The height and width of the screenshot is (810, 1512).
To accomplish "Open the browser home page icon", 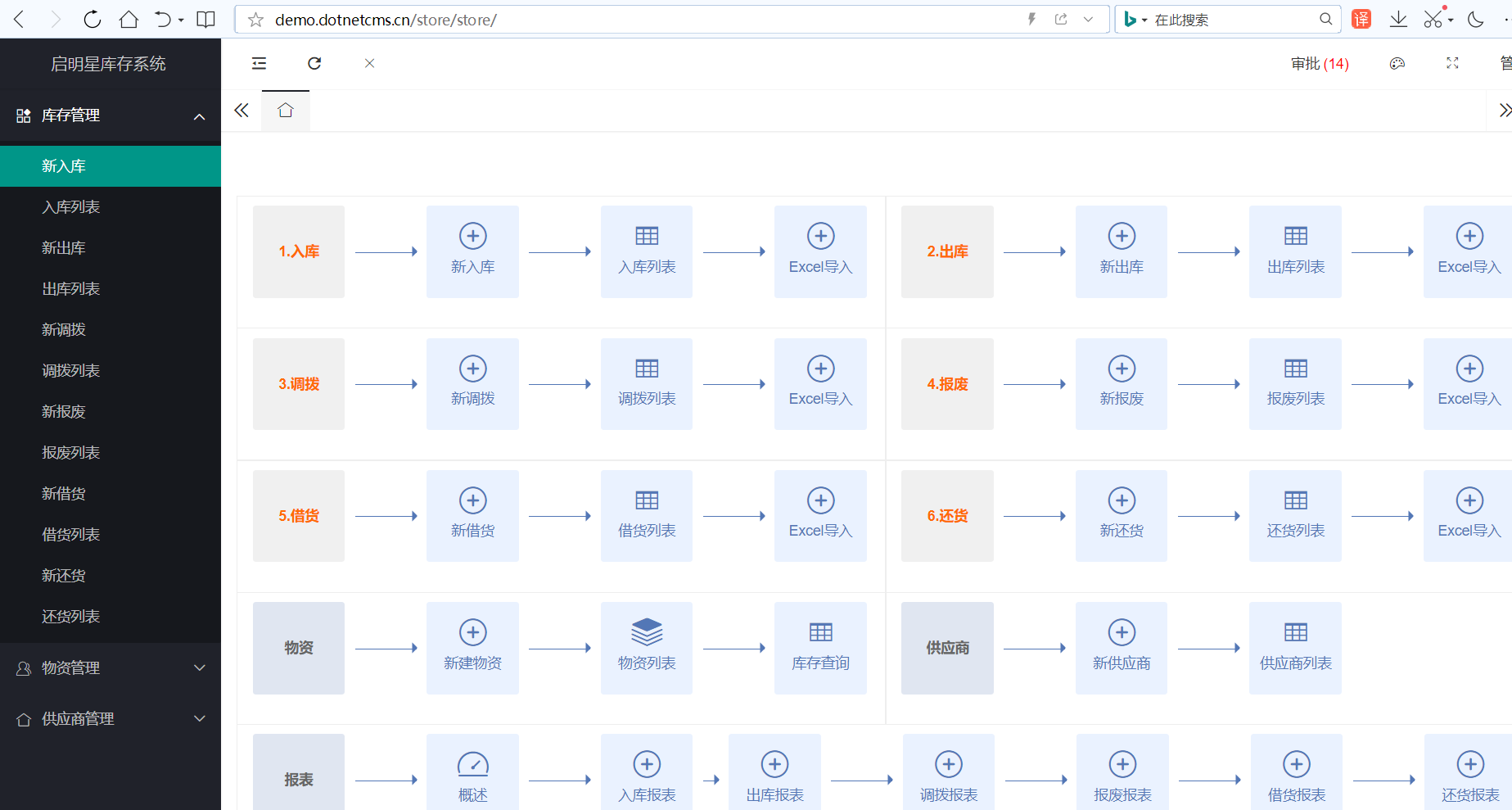I will [x=129, y=20].
